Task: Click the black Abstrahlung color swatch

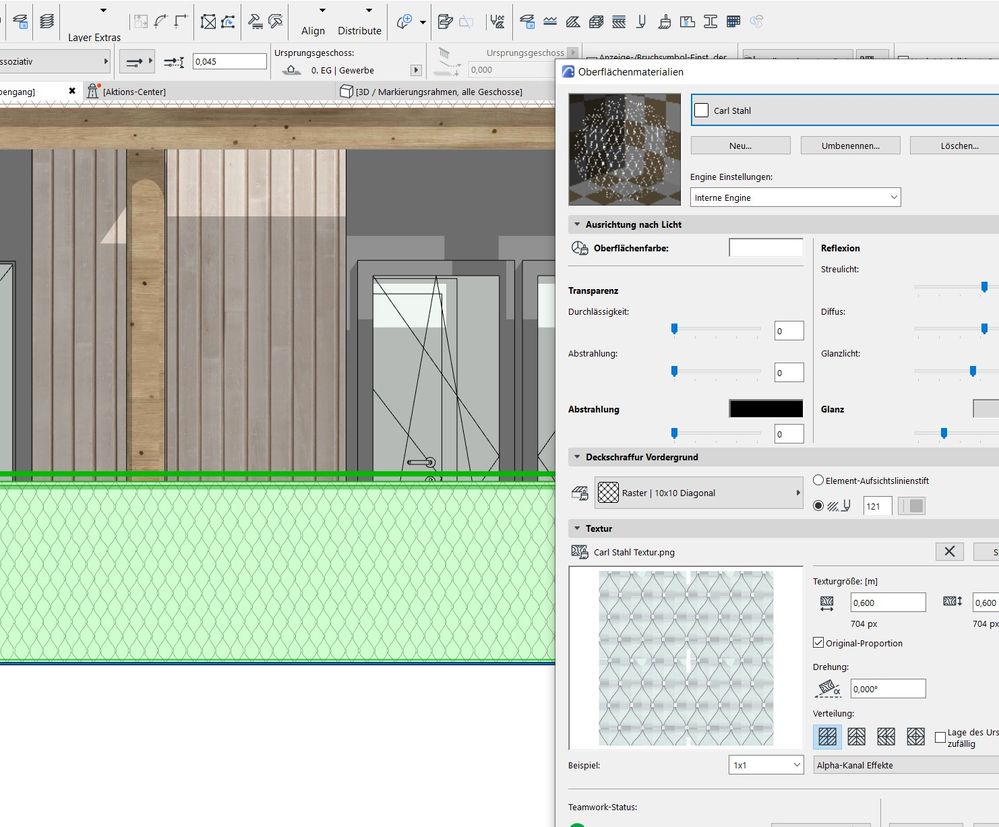Action: (x=765, y=409)
